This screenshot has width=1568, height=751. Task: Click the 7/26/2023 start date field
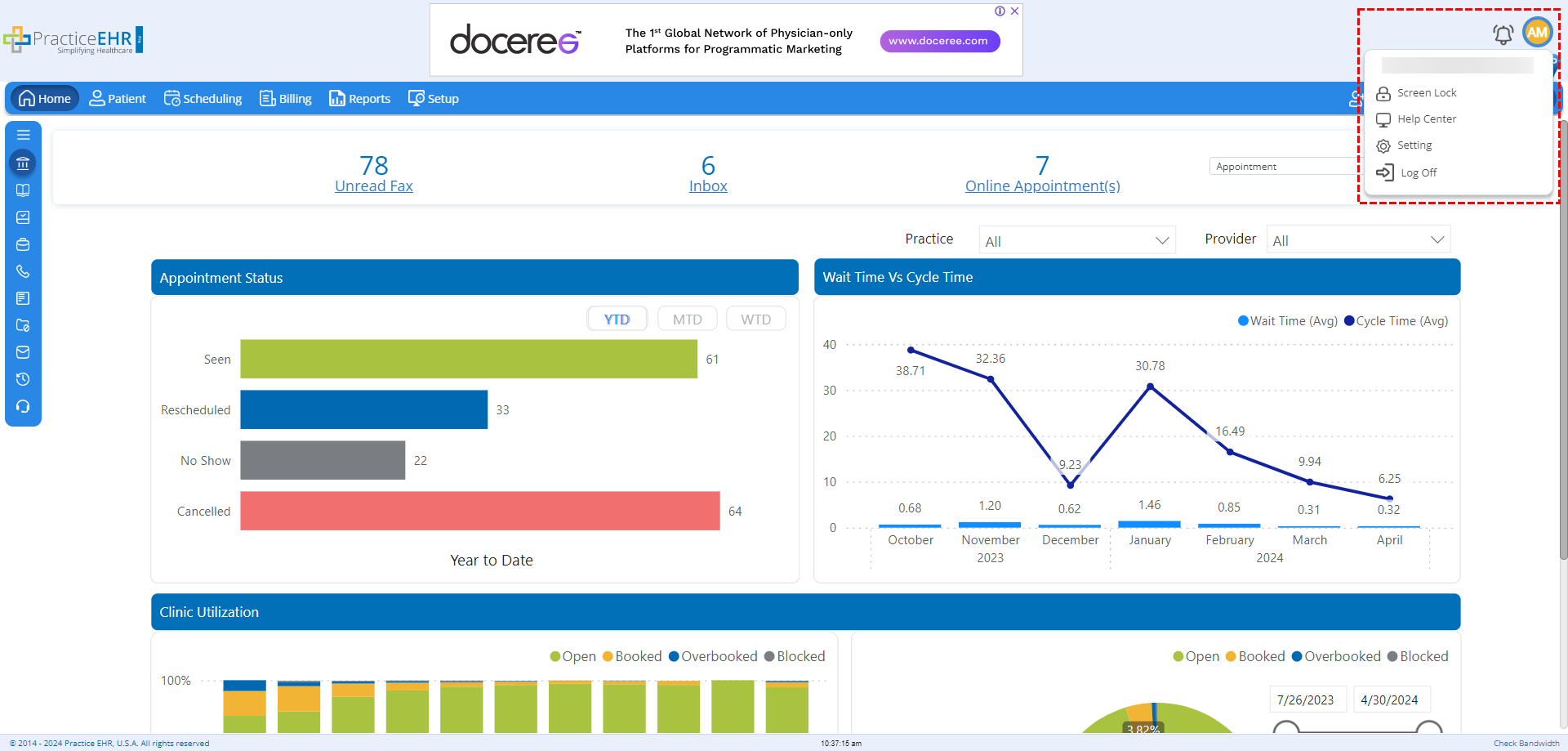1307,700
